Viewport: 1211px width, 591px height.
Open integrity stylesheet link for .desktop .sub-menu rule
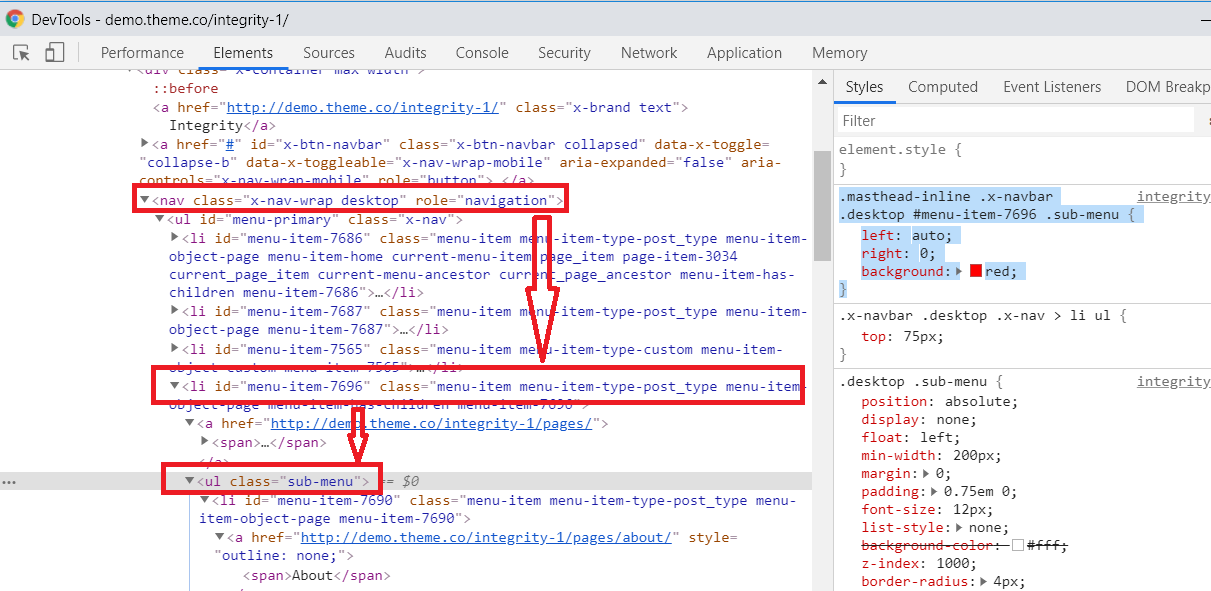point(1173,382)
